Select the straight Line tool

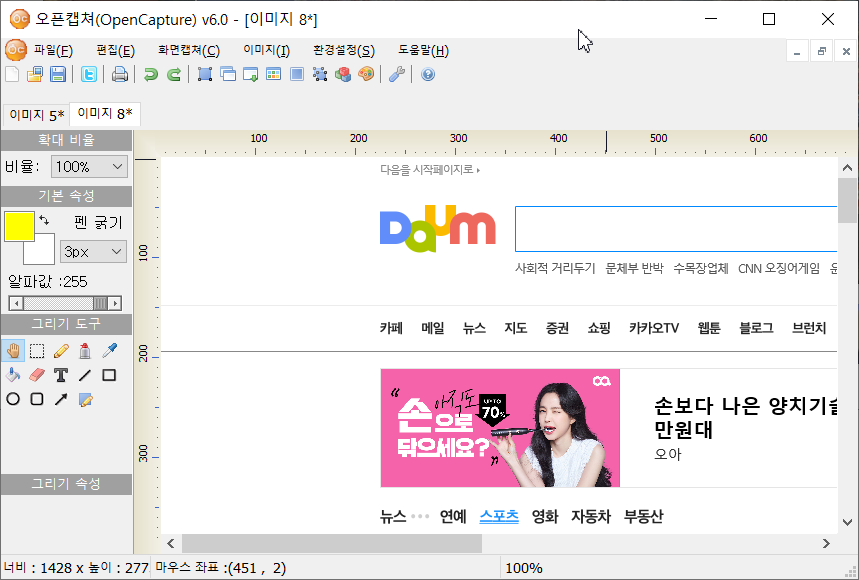click(x=85, y=375)
